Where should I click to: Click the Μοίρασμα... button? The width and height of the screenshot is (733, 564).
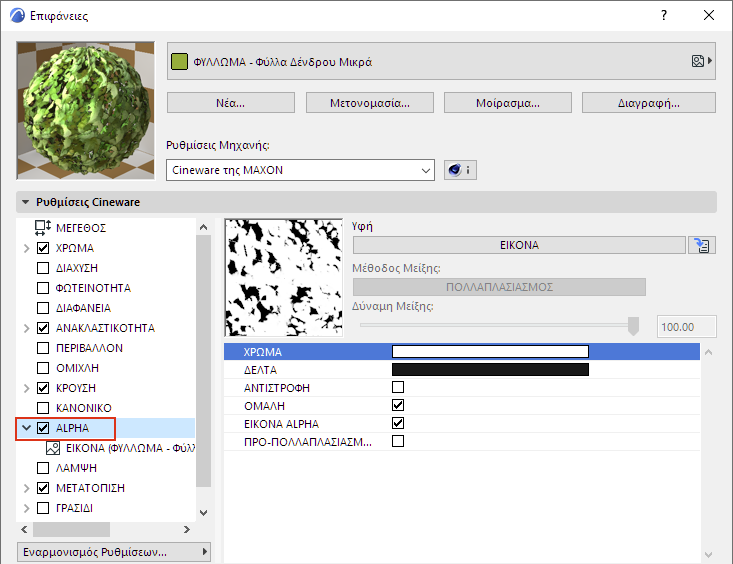(508, 102)
